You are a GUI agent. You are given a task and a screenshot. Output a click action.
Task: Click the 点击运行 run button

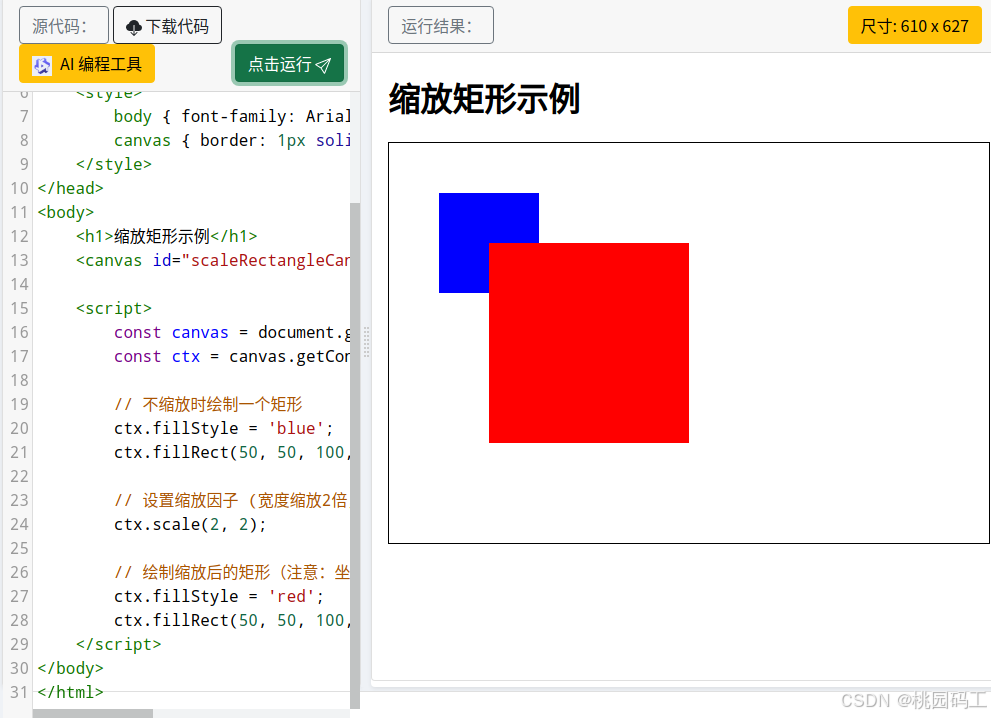pyautogui.click(x=289, y=63)
